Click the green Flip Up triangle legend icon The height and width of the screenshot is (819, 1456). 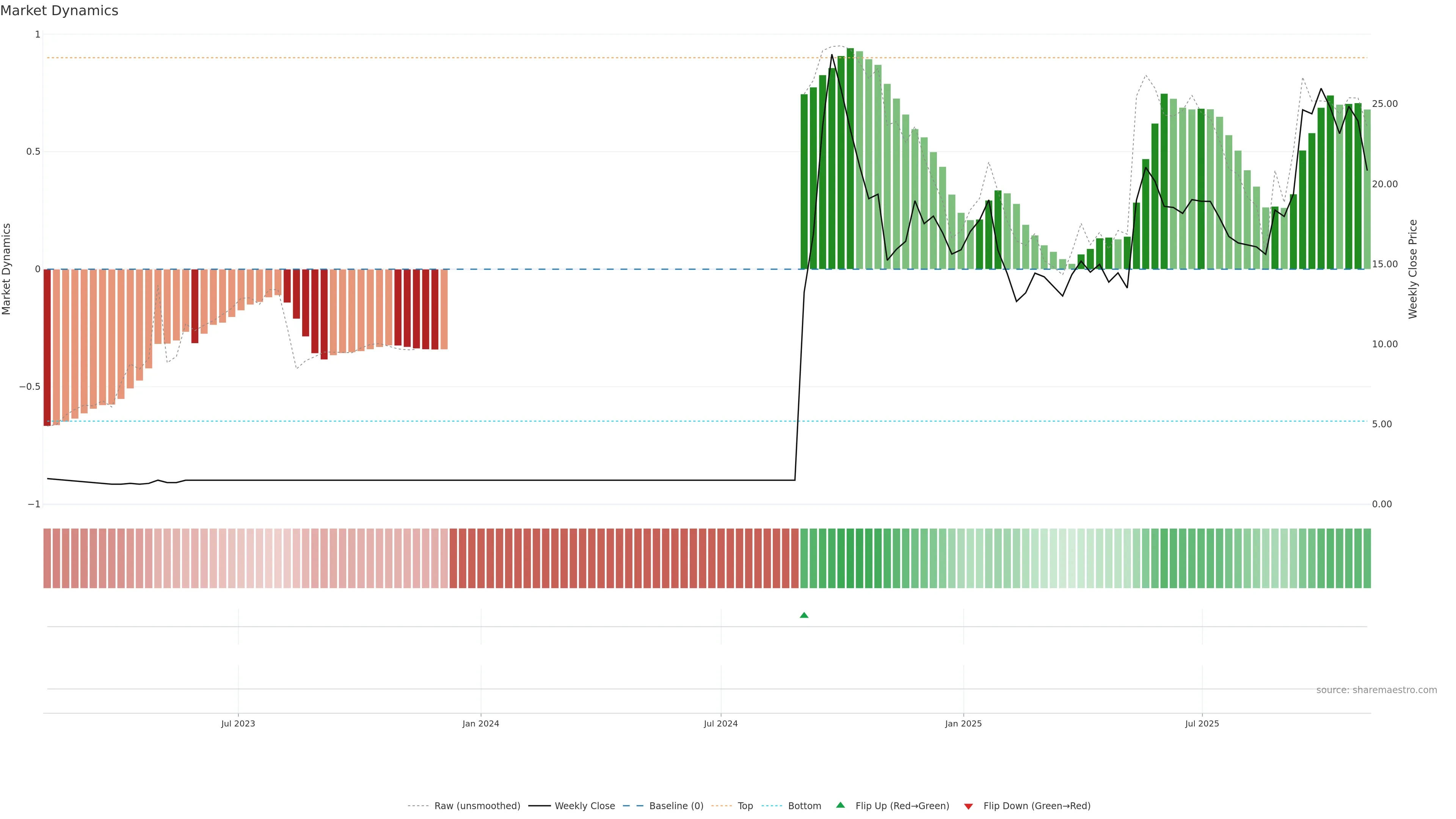[x=840, y=805]
